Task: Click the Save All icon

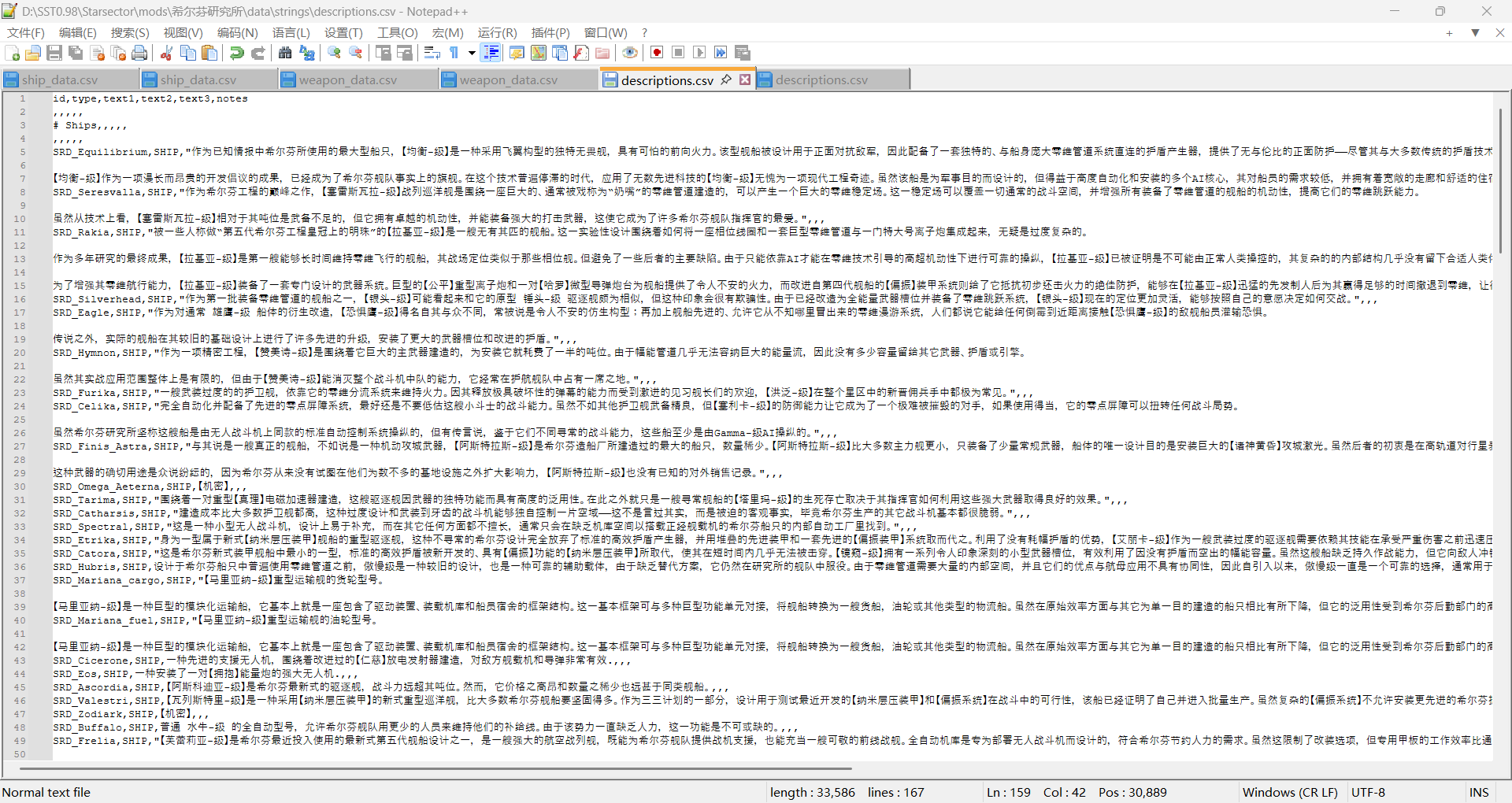Action: [76, 53]
